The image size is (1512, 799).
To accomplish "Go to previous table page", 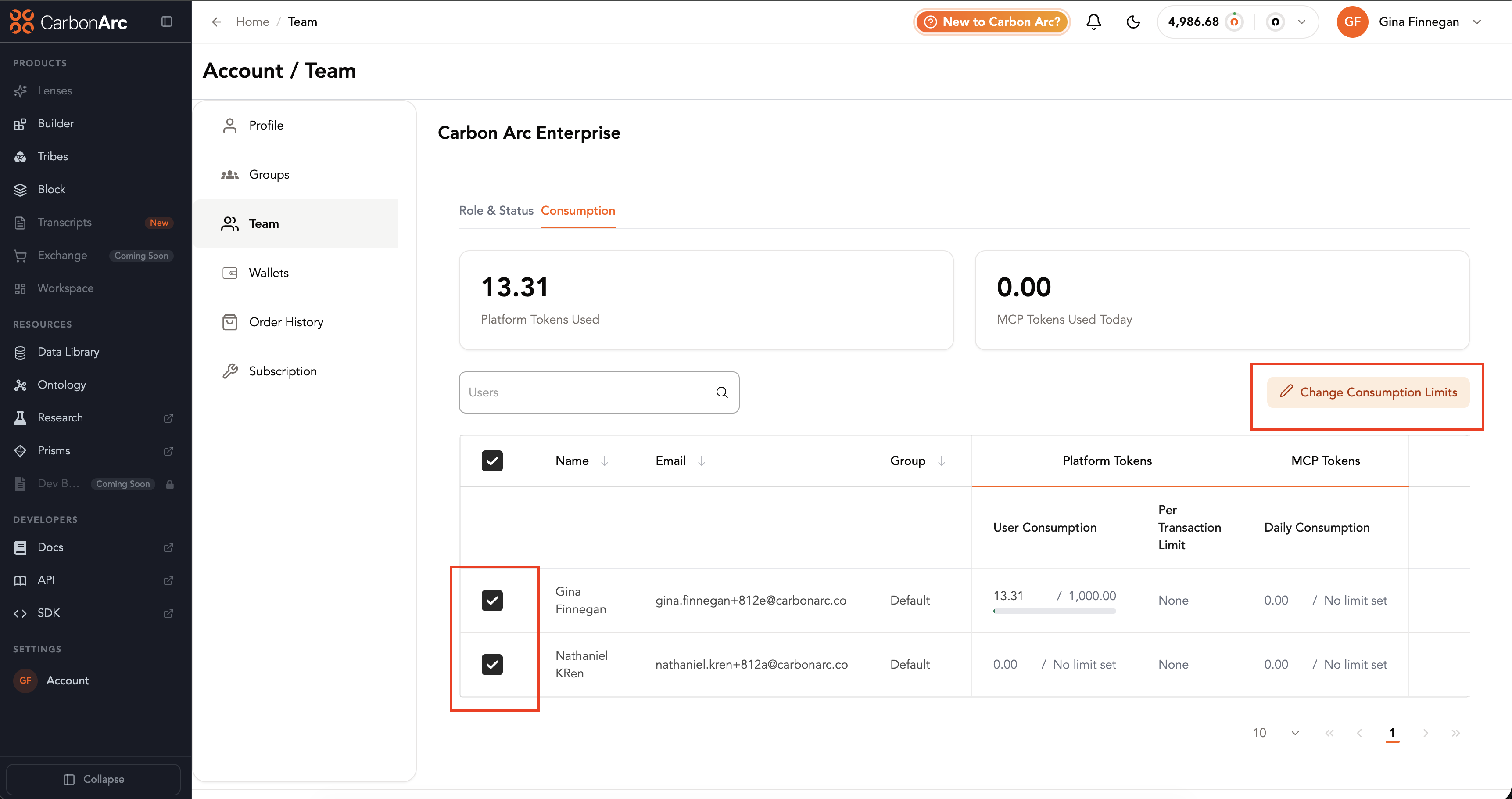I will pos(1359,733).
